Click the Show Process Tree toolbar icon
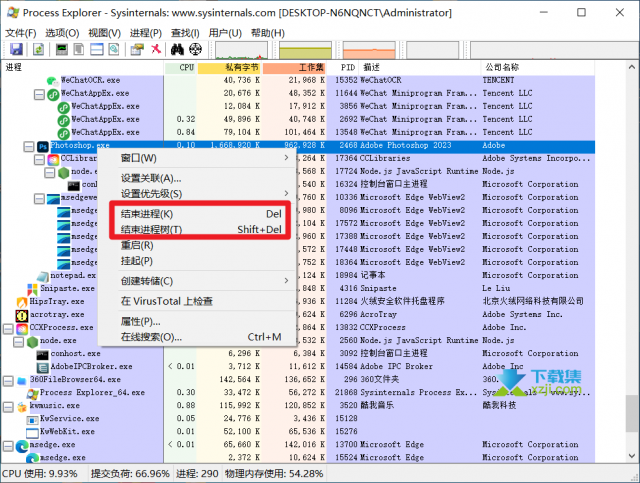 coord(79,49)
